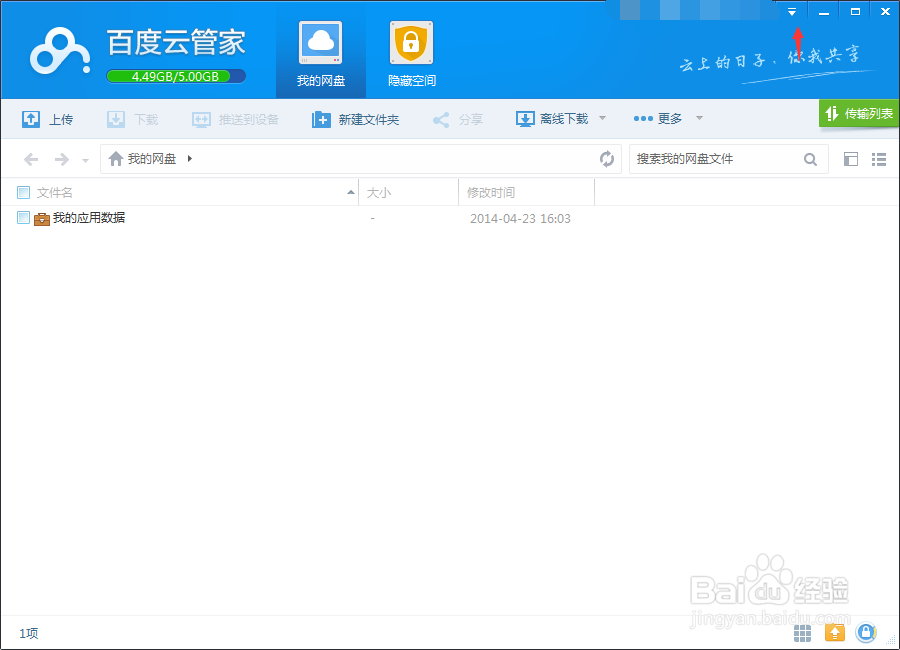This screenshot has height=650, width=900.
Task: Check the 我的应用数据 folder checkbox
Action: 23,217
